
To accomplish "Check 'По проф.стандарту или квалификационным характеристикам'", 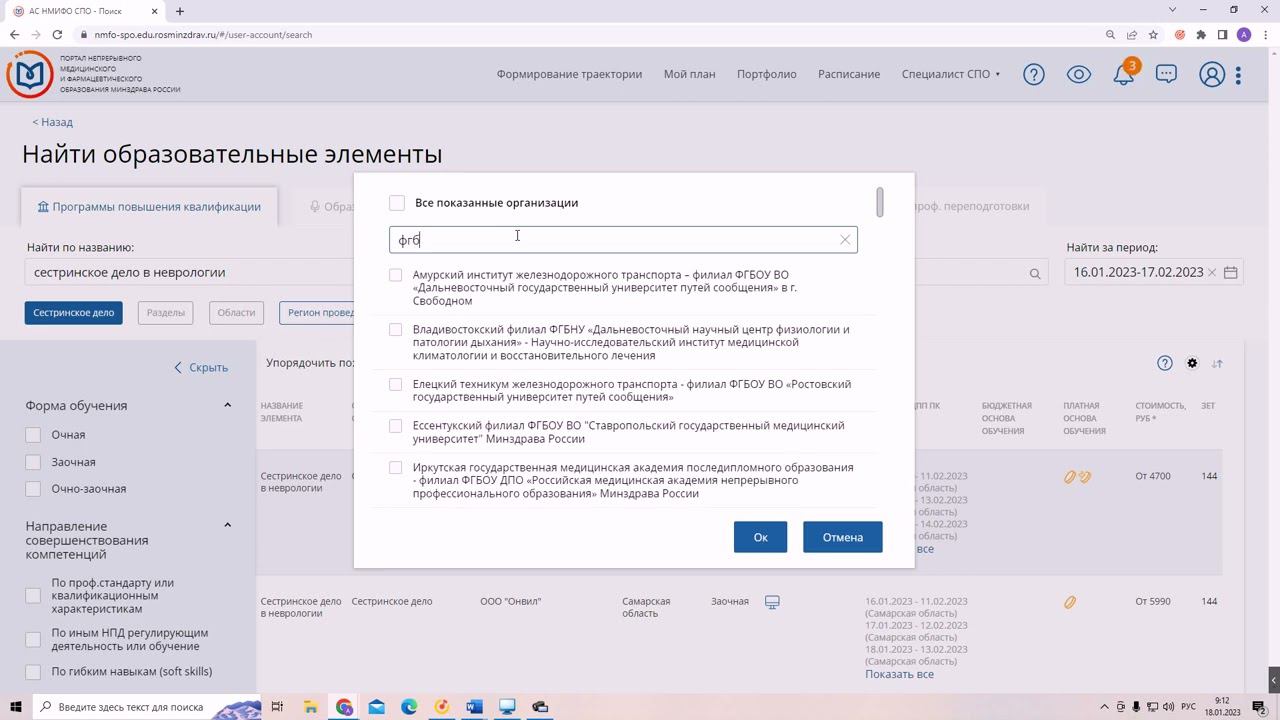I will [33, 595].
